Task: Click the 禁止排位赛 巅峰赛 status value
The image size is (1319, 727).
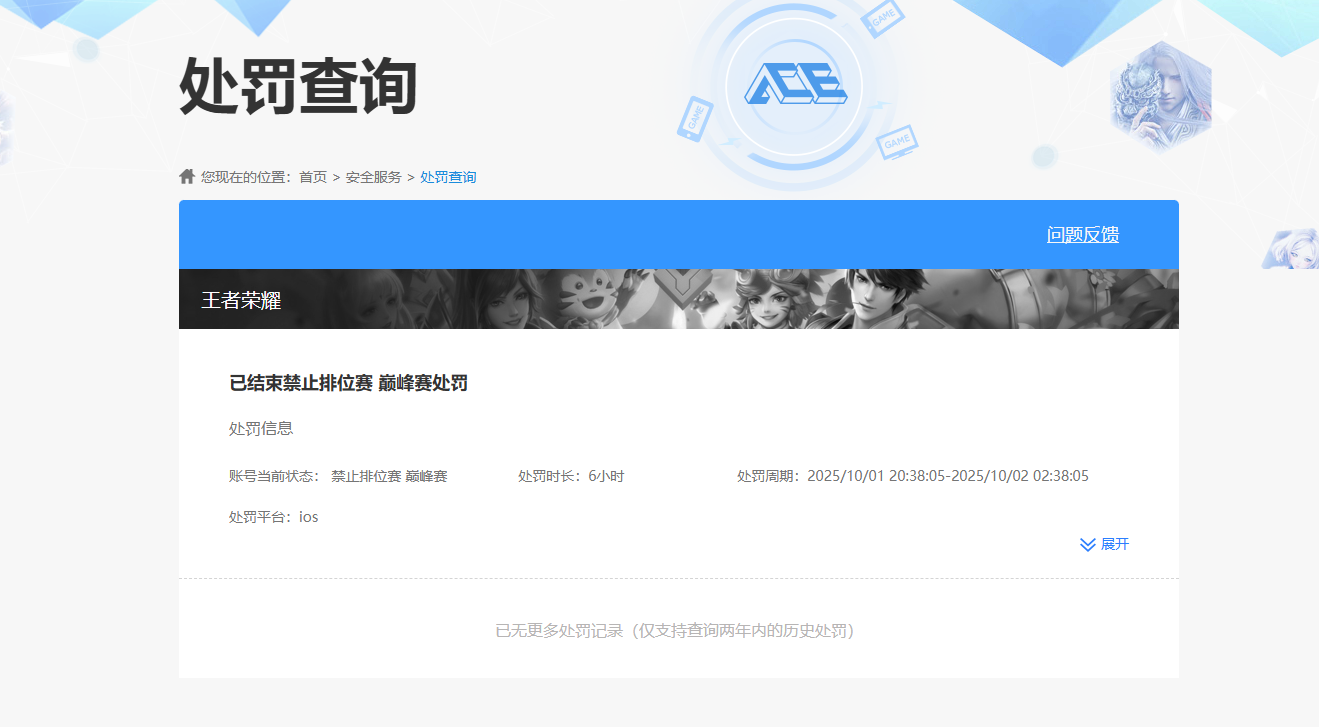Action: point(389,476)
